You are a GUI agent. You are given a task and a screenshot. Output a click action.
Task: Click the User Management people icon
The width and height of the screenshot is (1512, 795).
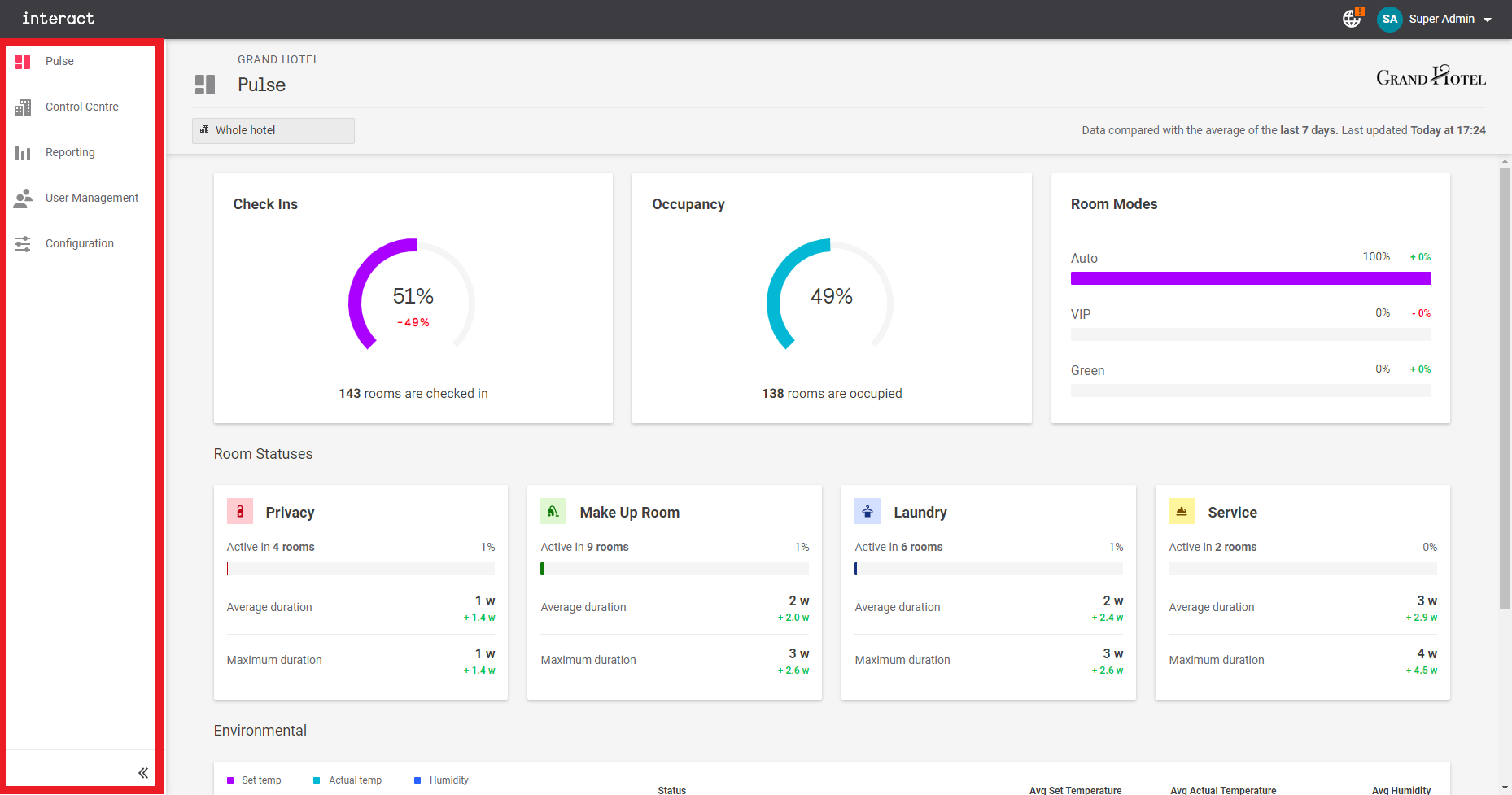click(23, 198)
